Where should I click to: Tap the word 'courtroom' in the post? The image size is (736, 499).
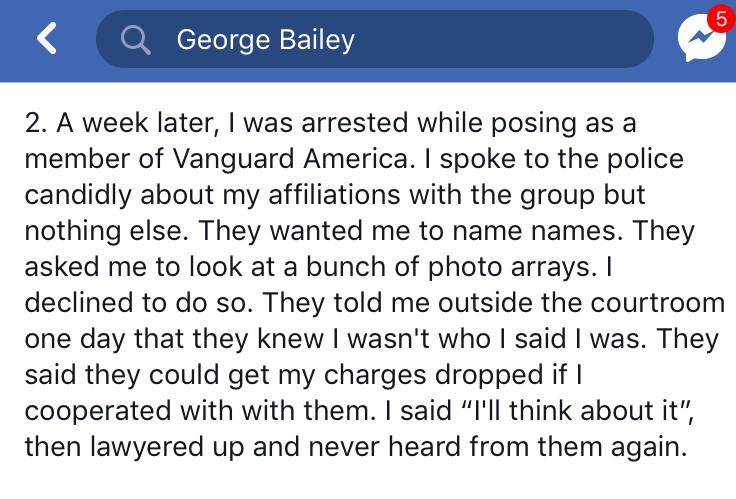[x=658, y=303]
